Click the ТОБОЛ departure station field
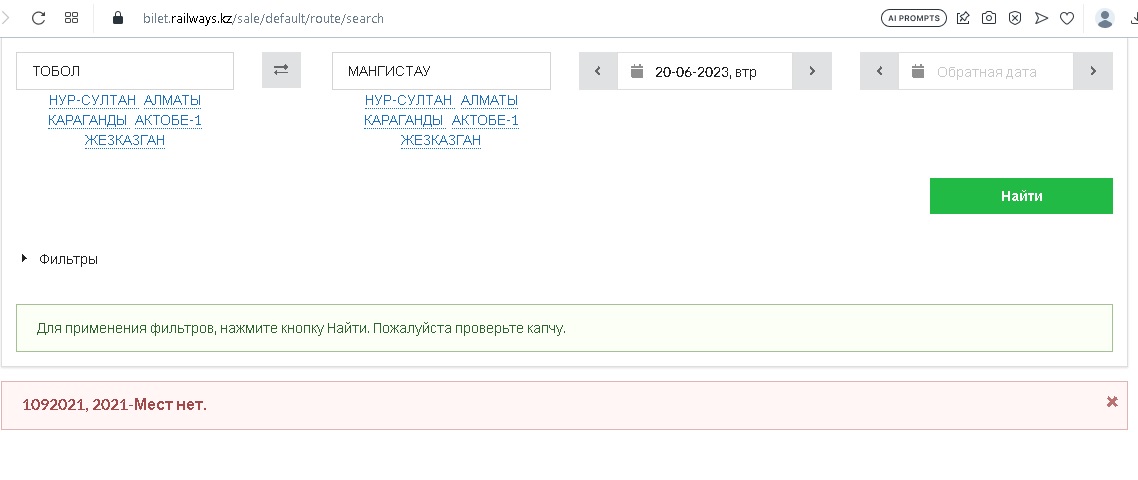The height and width of the screenshot is (480, 1138). 125,71
